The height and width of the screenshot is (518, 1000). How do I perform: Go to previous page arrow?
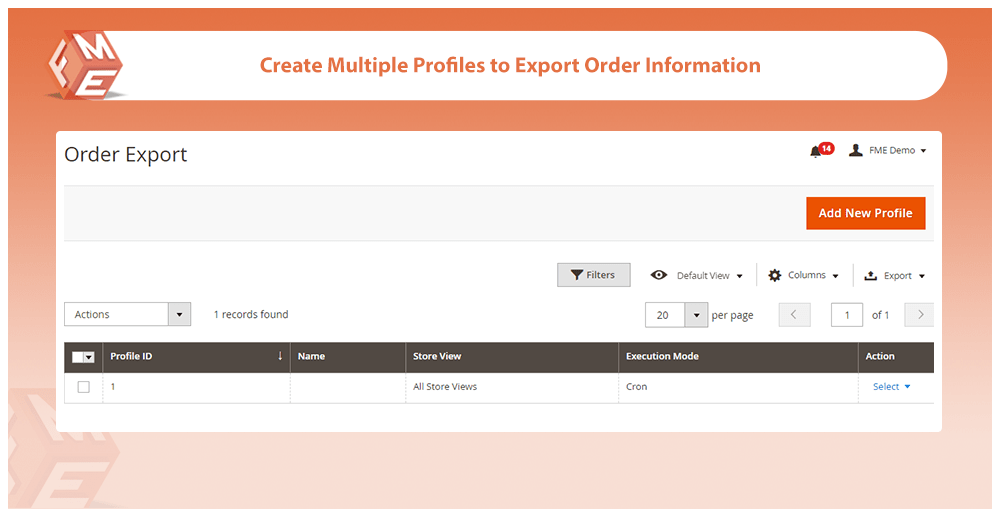794,315
